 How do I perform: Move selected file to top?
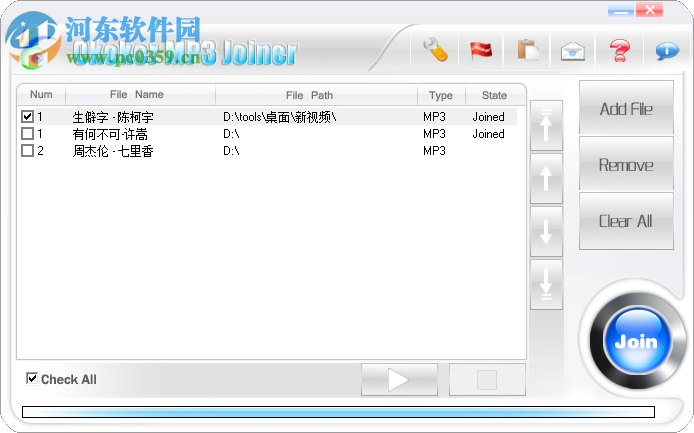pyautogui.click(x=546, y=126)
